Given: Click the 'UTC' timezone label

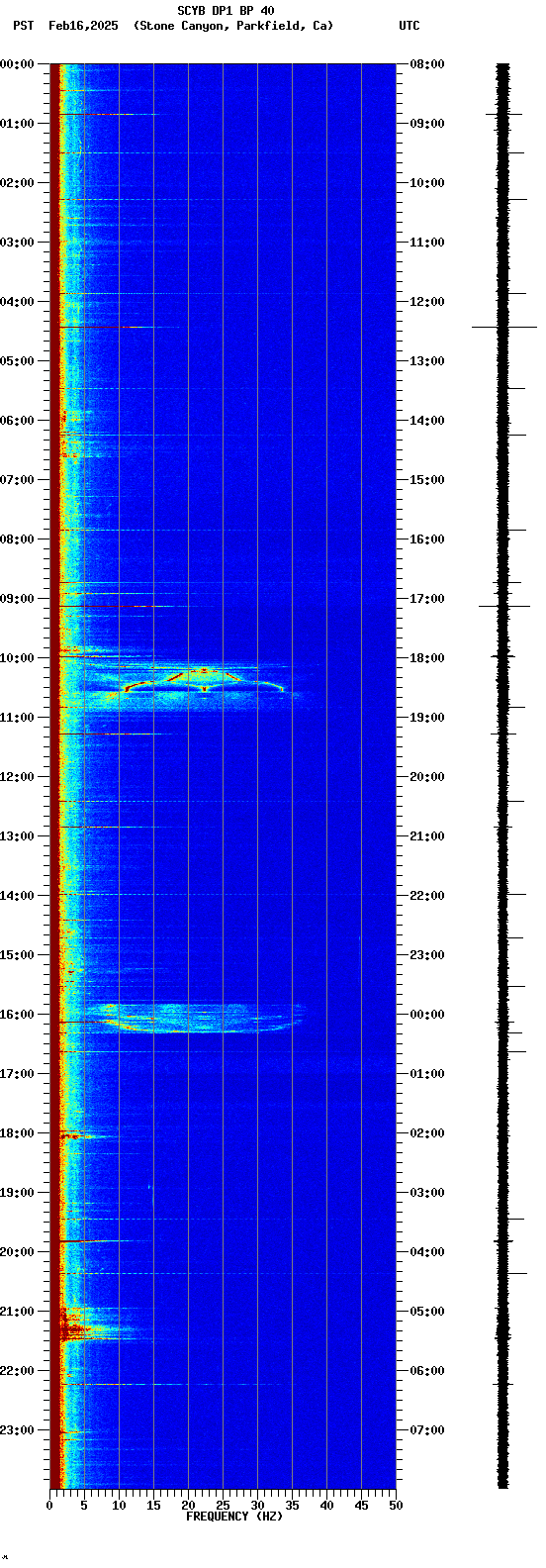Looking at the screenshot, I should tap(409, 26).
